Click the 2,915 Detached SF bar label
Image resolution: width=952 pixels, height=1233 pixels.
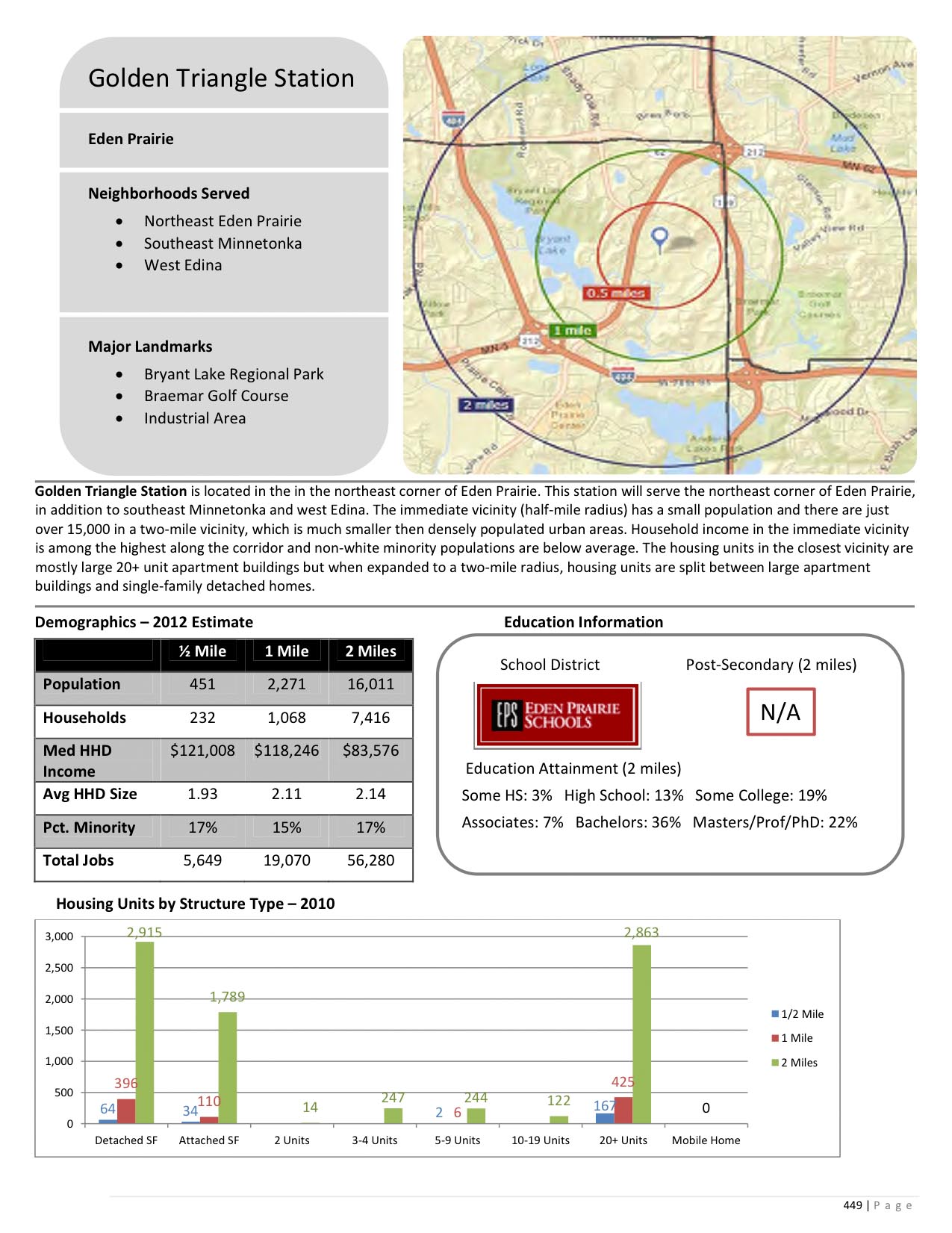[144, 932]
